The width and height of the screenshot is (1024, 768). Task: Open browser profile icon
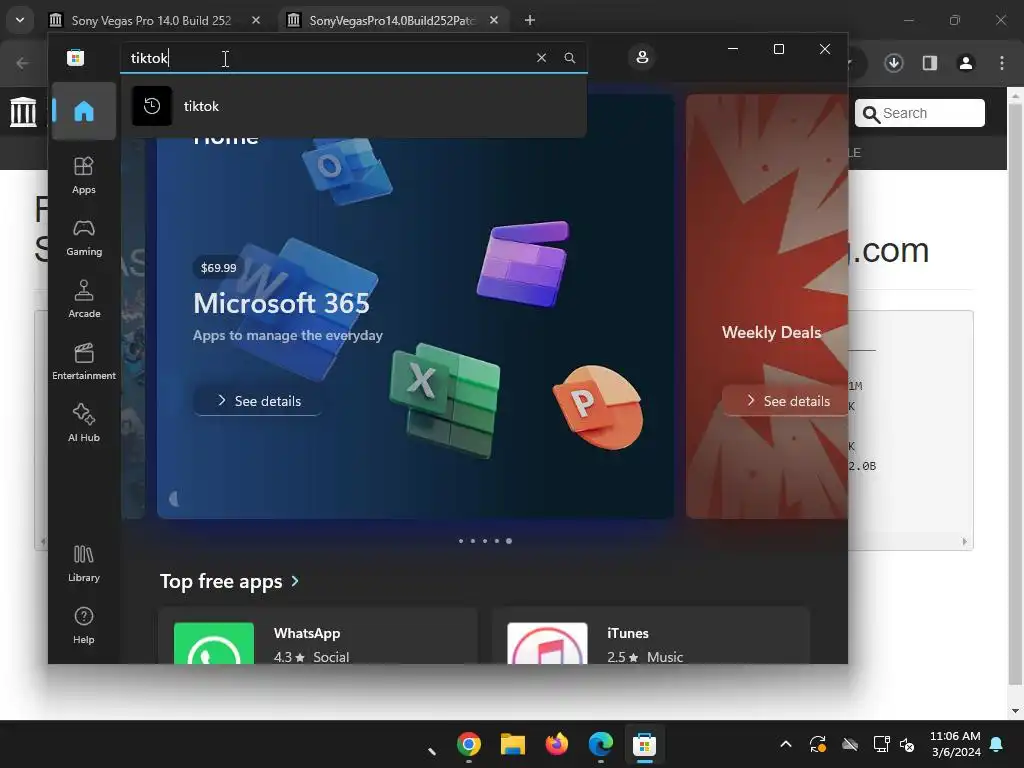[x=965, y=63]
